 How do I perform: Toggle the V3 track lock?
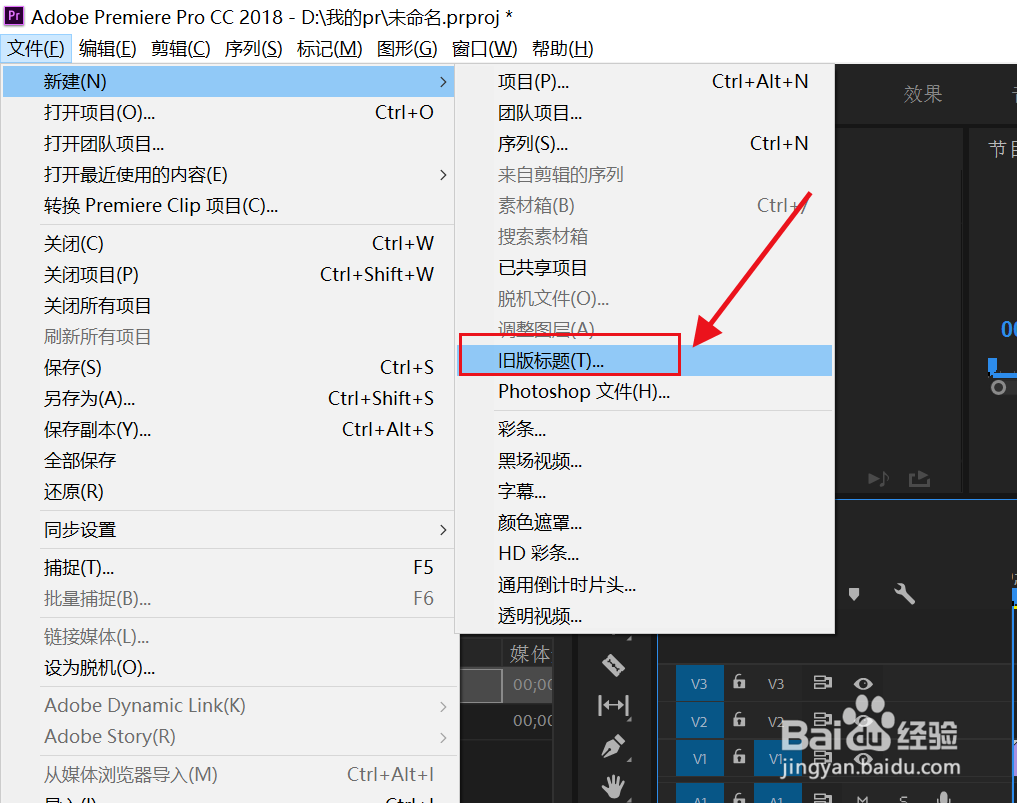tap(739, 682)
